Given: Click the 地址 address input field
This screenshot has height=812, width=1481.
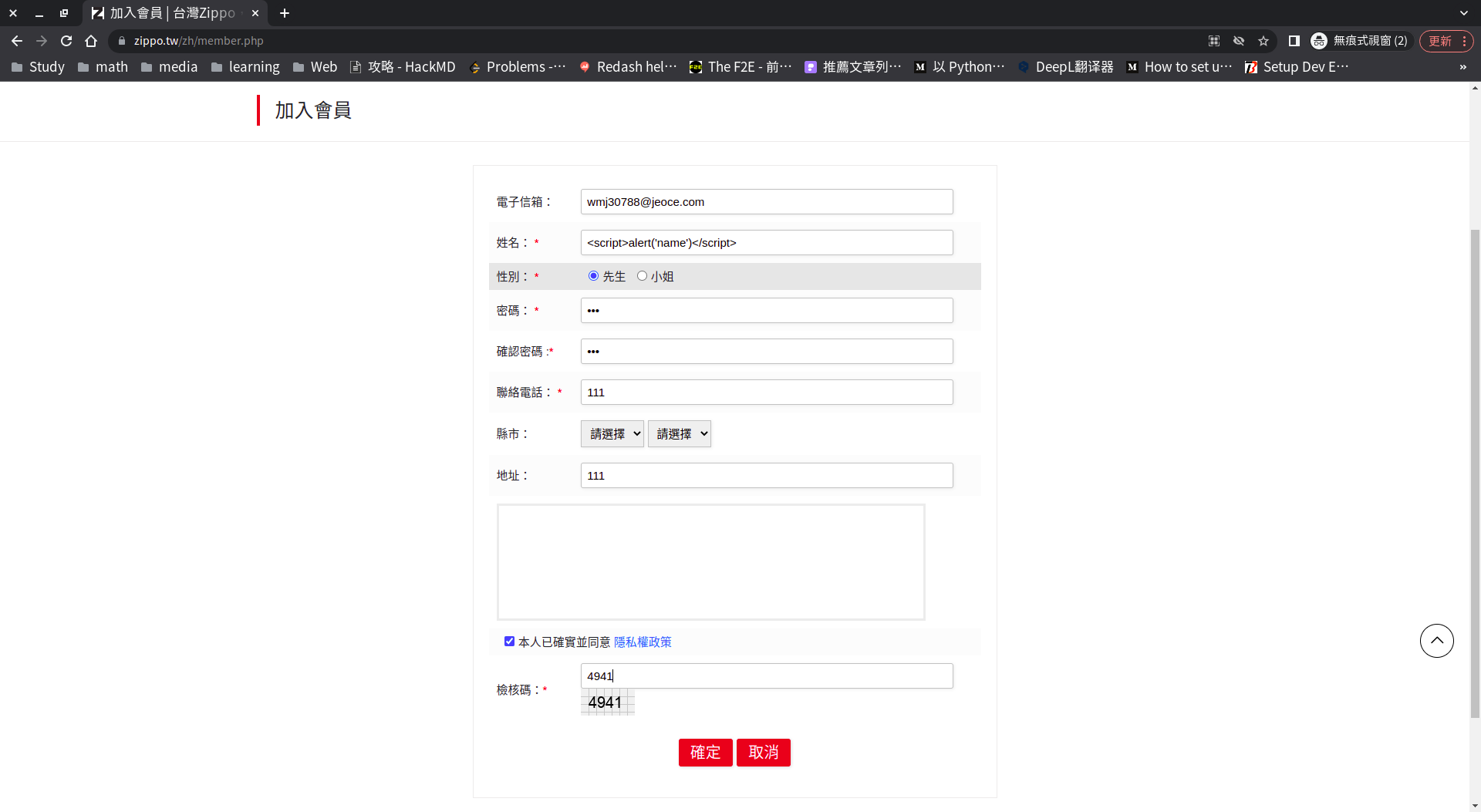Looking at the screenshot, I should click(767, 476).
